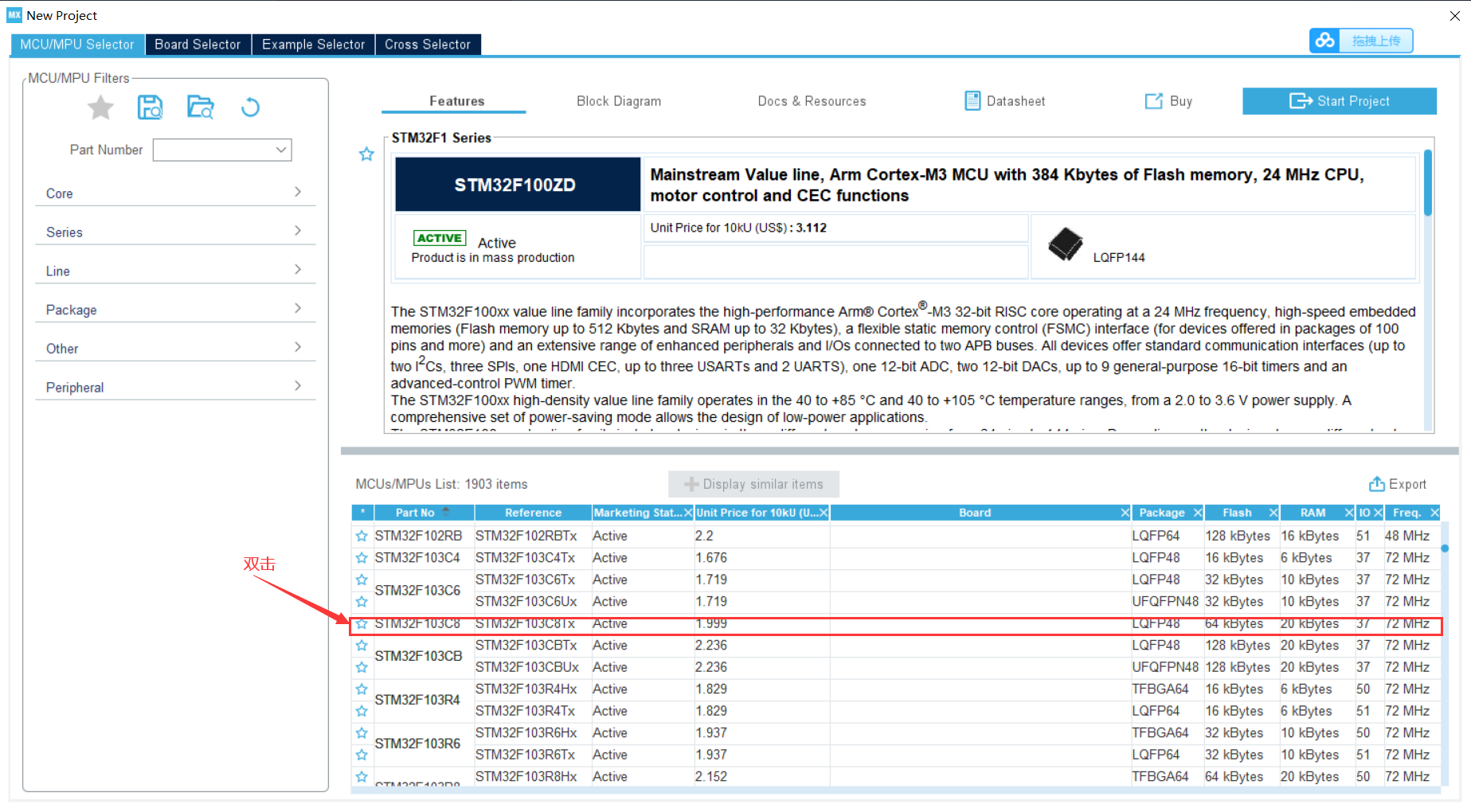
Task: Save current search filter icon
Action: point(150,107)
